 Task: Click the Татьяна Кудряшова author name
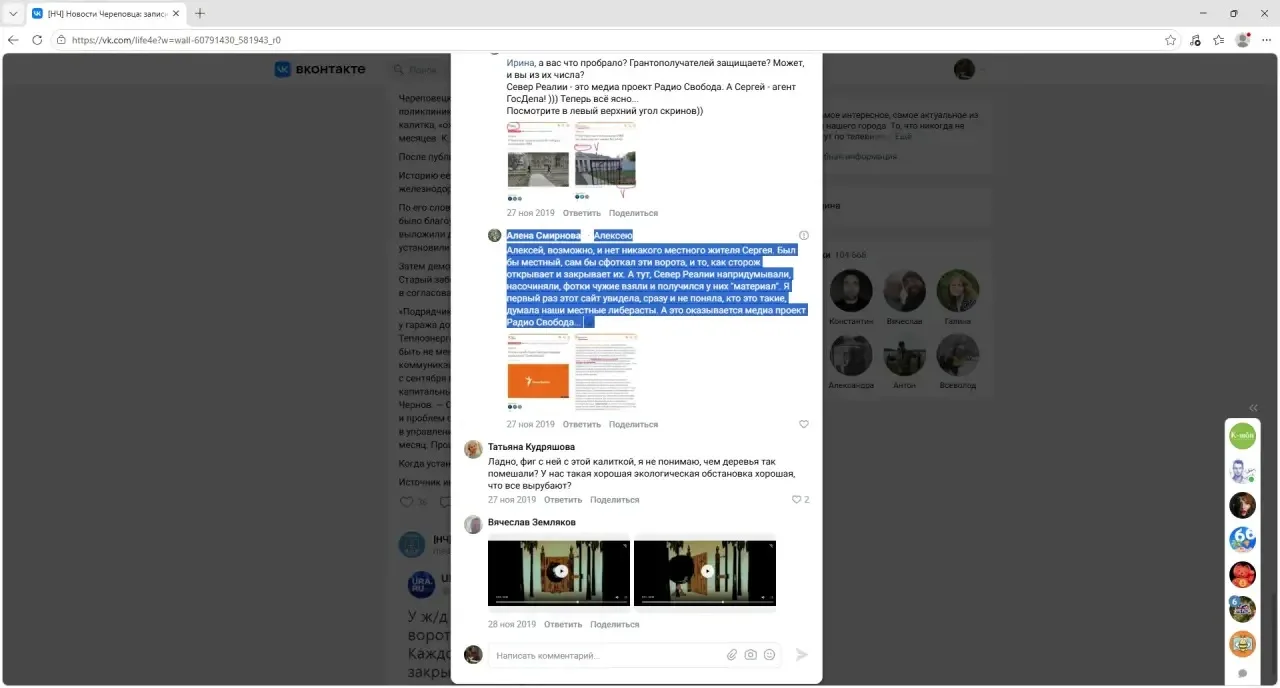coord(531,447)
